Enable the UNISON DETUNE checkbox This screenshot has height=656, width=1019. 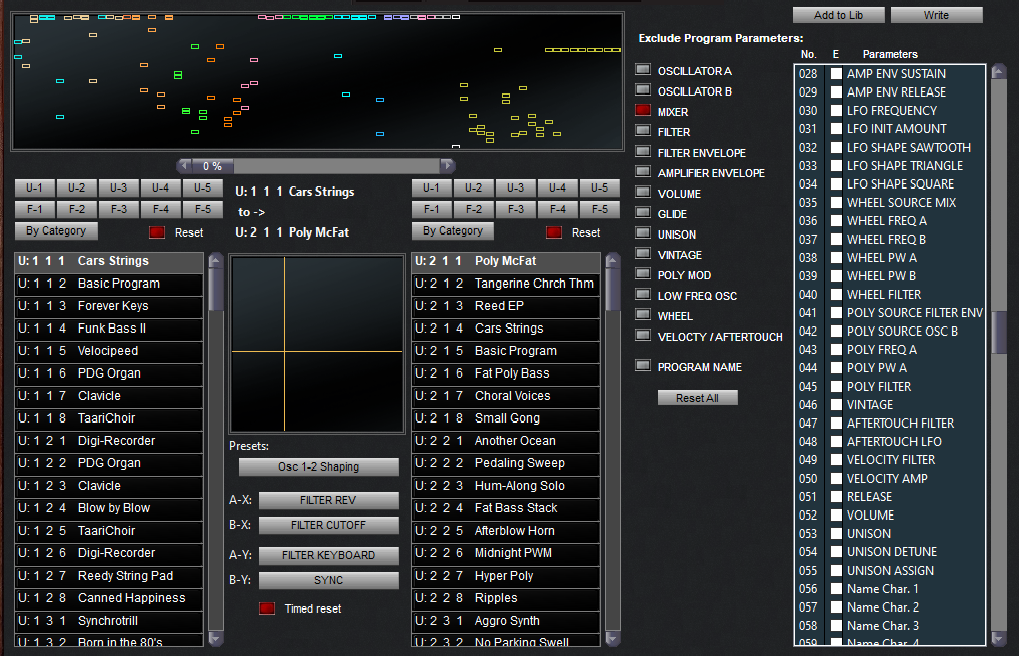click(x=836, y=552)
